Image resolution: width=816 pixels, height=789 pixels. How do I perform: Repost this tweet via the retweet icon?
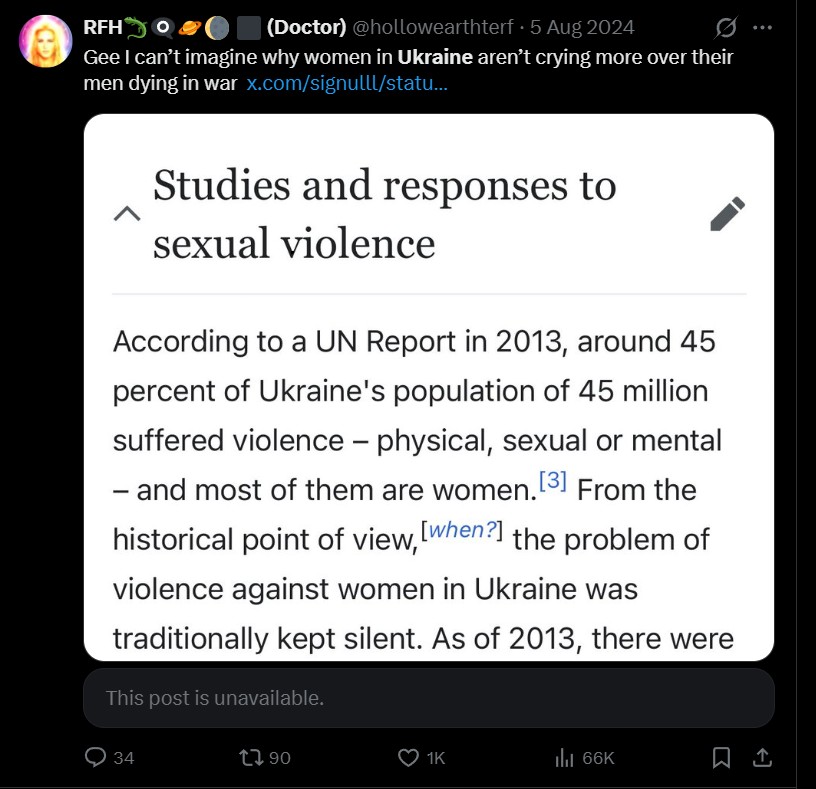coord(265,757)
